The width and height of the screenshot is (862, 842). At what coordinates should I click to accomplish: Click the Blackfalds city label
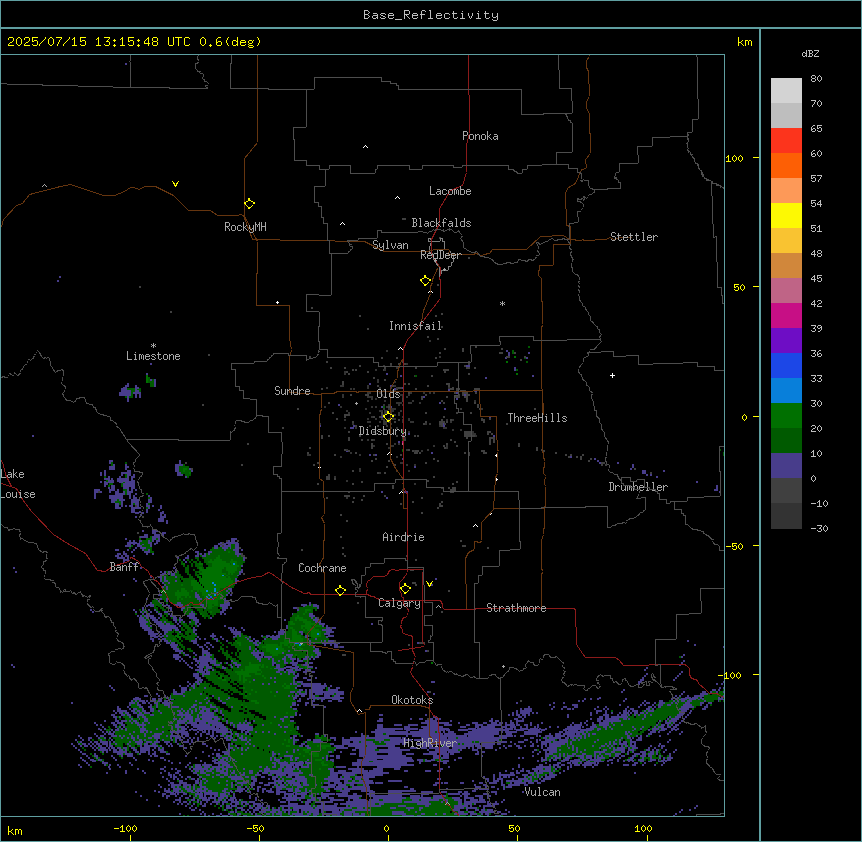coord(441,223)
